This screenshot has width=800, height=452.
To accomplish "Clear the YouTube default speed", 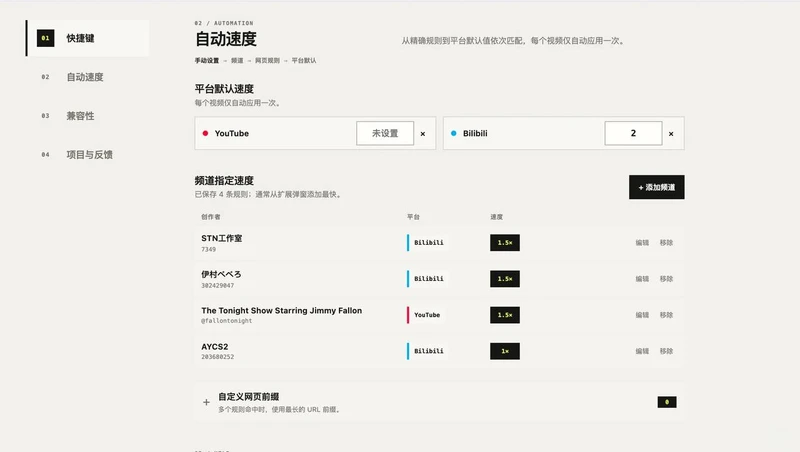I will [x=422, y=134].
